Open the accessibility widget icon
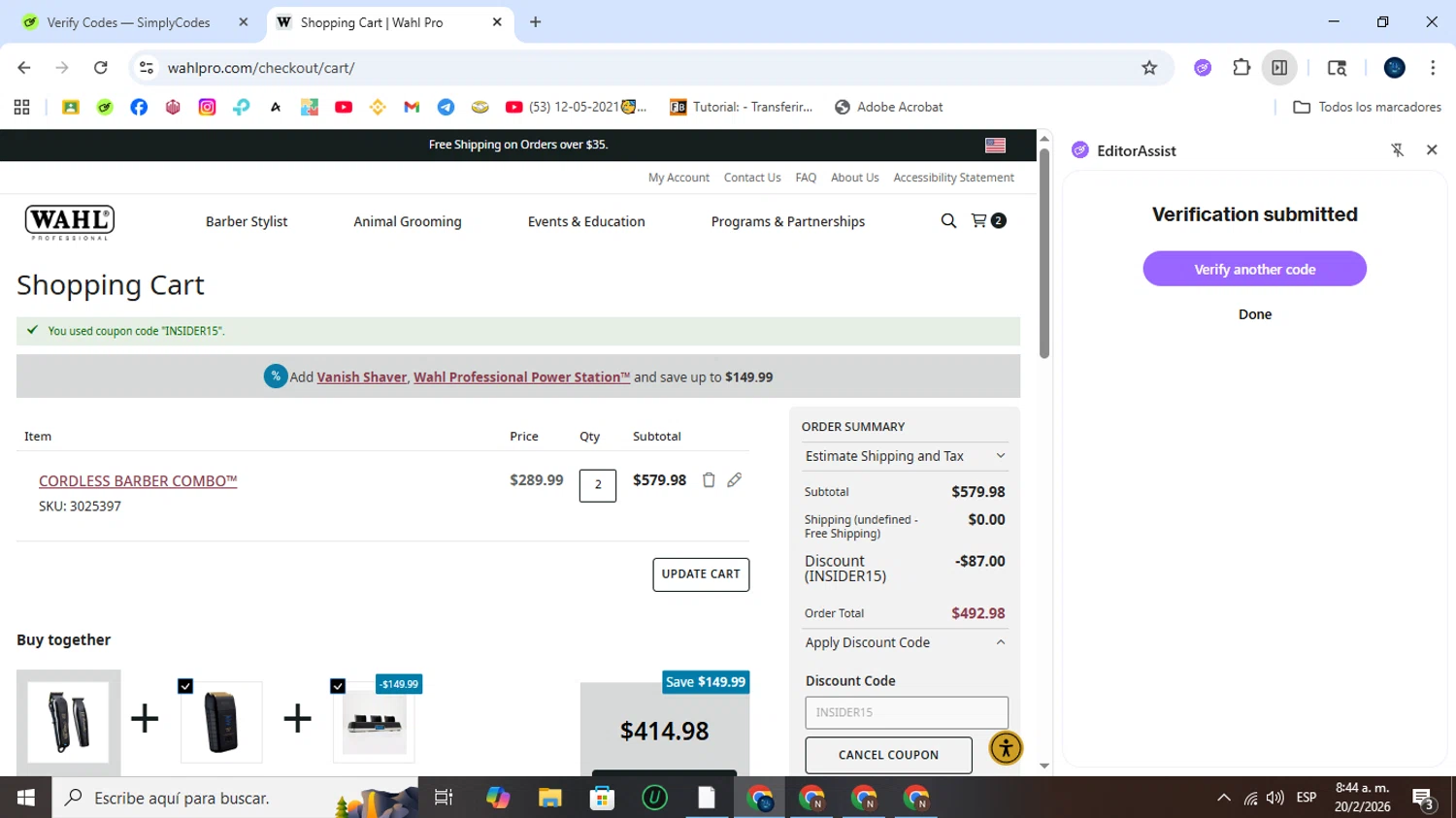This screenshot has height=818, width=1456. [x=1006, y=748]
